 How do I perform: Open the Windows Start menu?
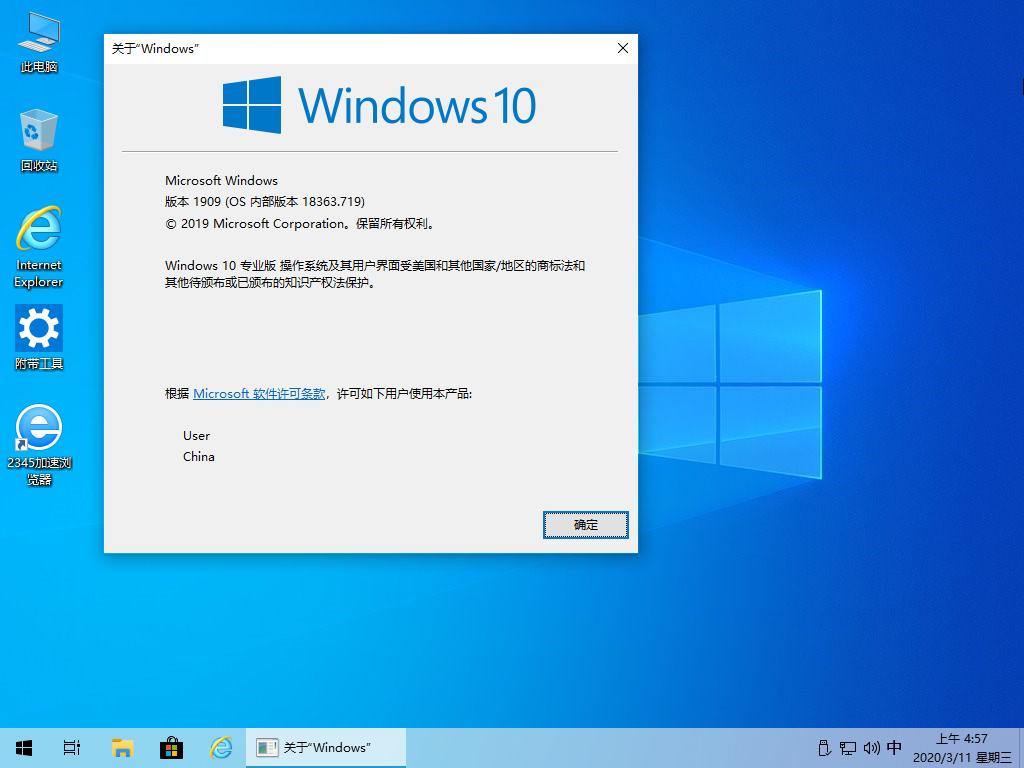tap(24, 747)
